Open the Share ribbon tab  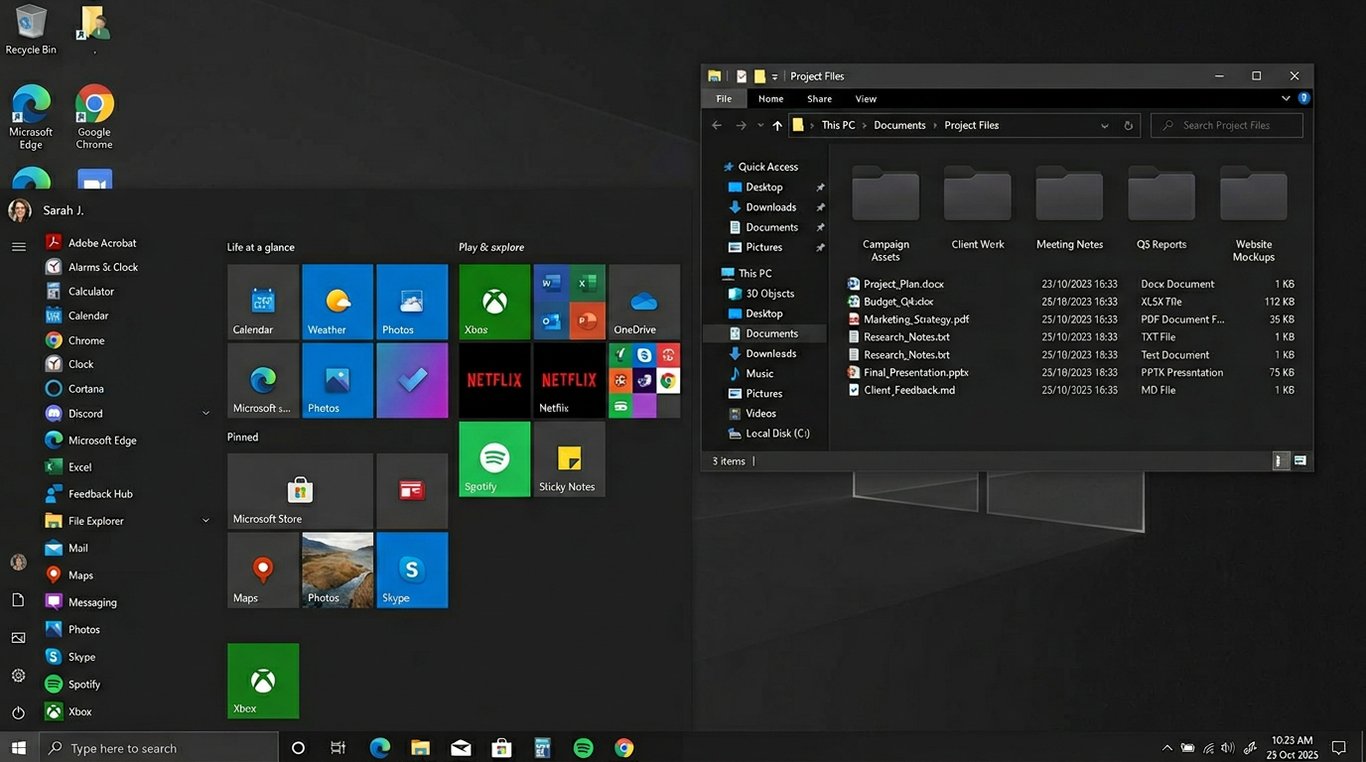pyautogui.click(x=818, y=98)
